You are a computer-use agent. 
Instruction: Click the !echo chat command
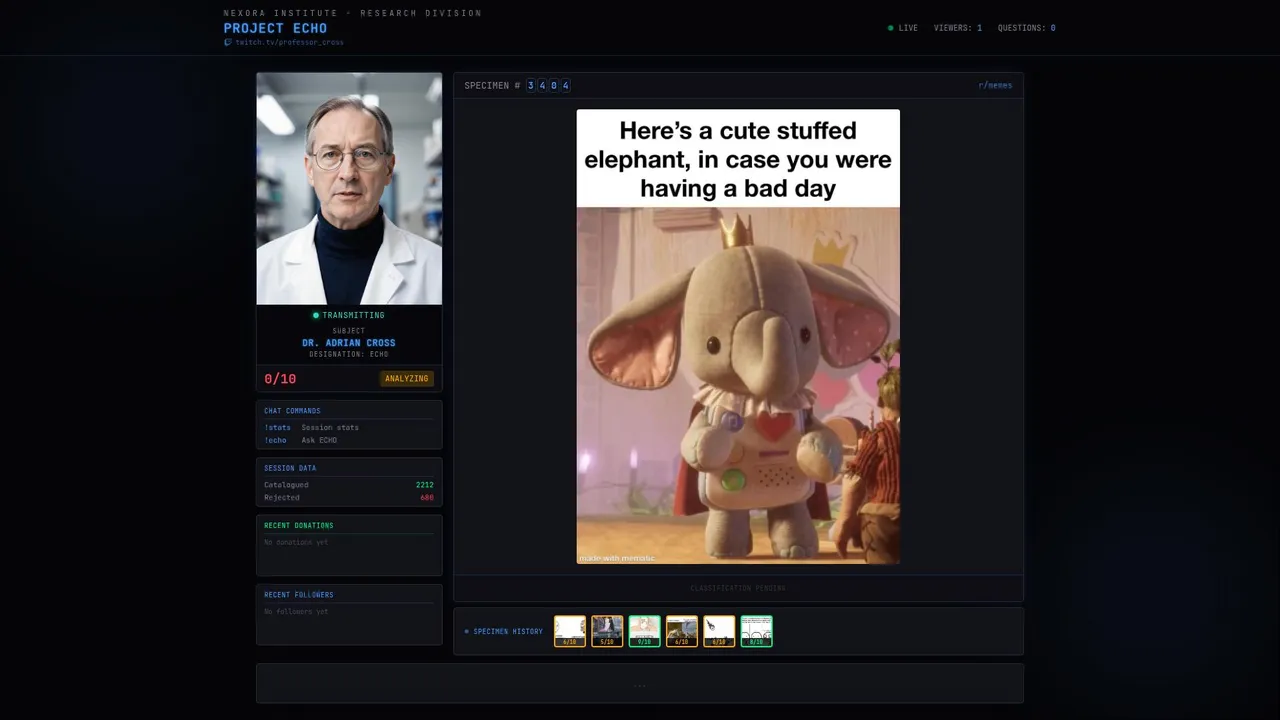(x=275, y=440)
